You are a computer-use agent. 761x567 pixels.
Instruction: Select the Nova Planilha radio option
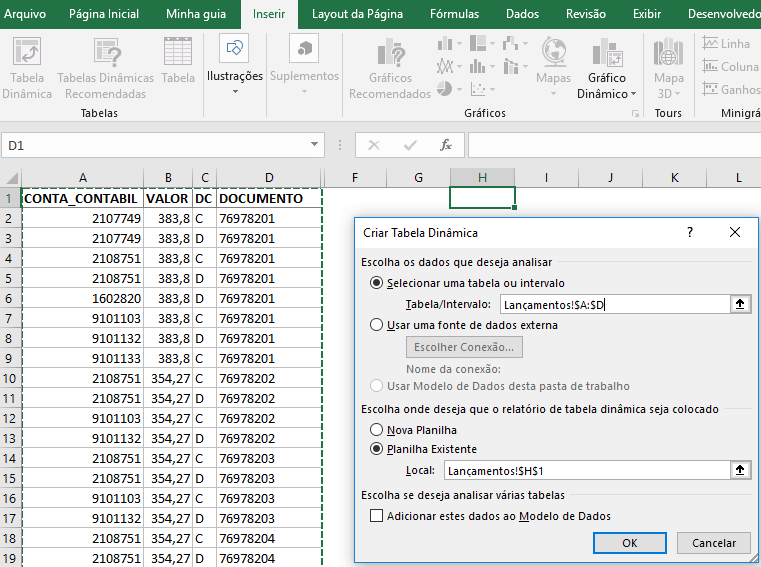[376, 429]
